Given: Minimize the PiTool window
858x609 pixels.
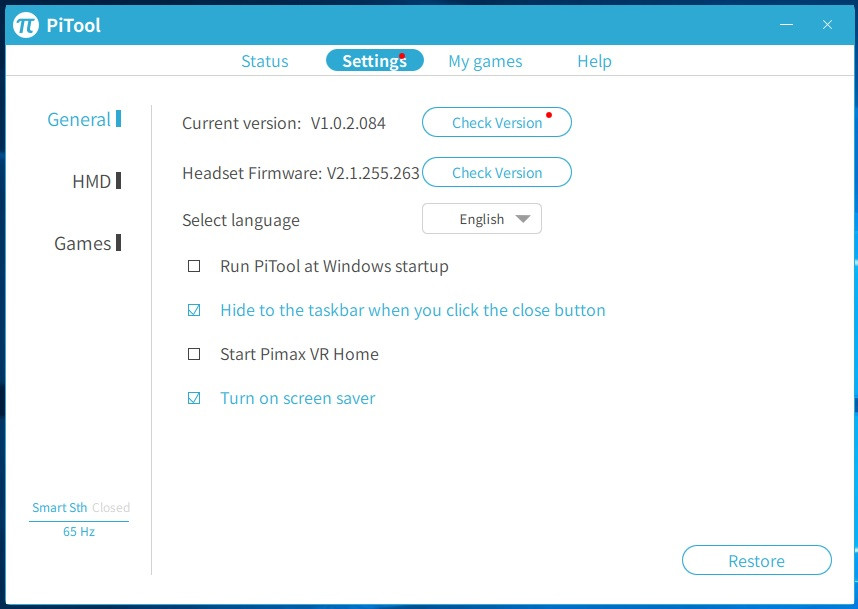Looking at the screenshot, I should [786, 25].
